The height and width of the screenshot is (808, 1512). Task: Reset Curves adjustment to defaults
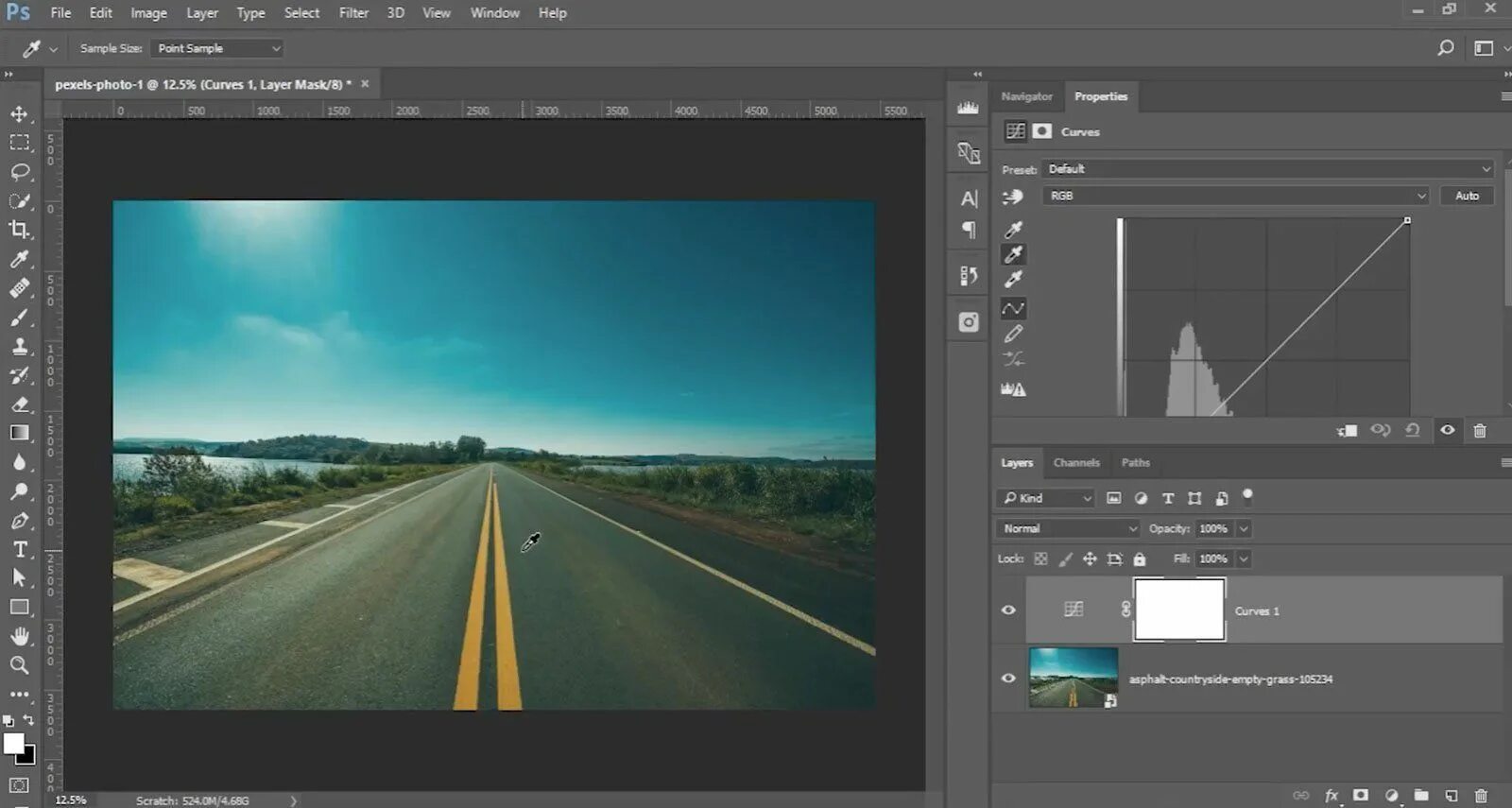point(1413,430)
